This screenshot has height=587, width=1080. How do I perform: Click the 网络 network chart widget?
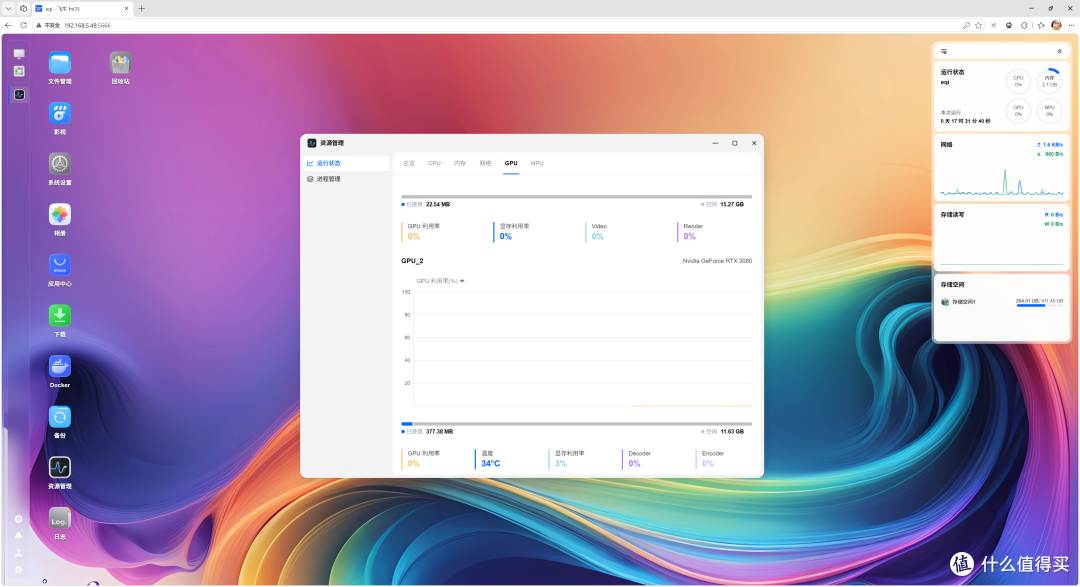(x=1001, y=167)
